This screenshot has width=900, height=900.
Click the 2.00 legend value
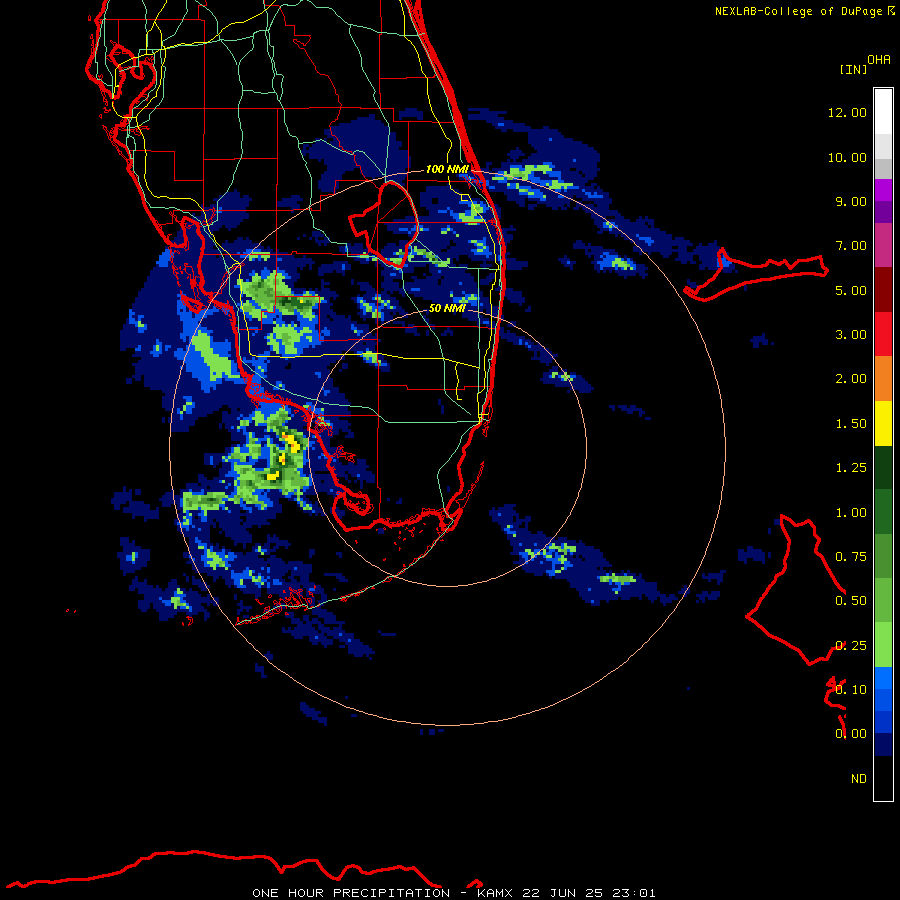coord(851,379)
